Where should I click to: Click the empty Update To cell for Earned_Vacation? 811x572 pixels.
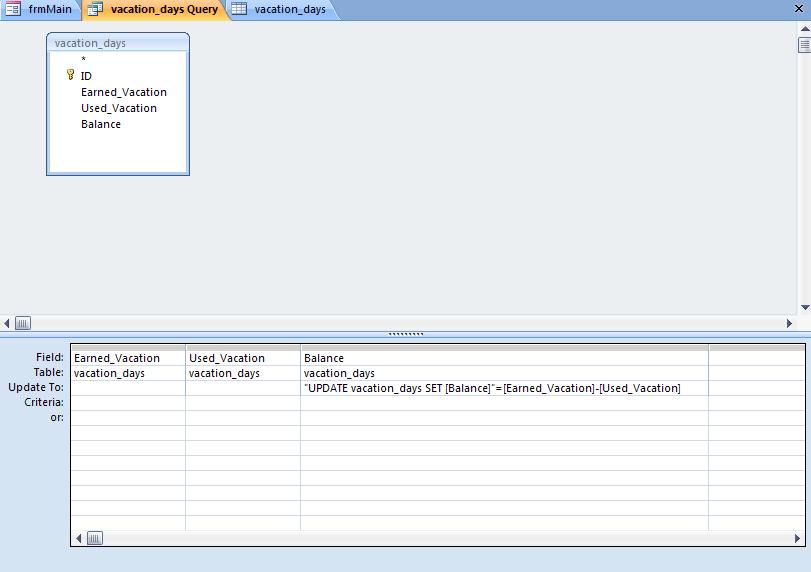pos(128,388)
